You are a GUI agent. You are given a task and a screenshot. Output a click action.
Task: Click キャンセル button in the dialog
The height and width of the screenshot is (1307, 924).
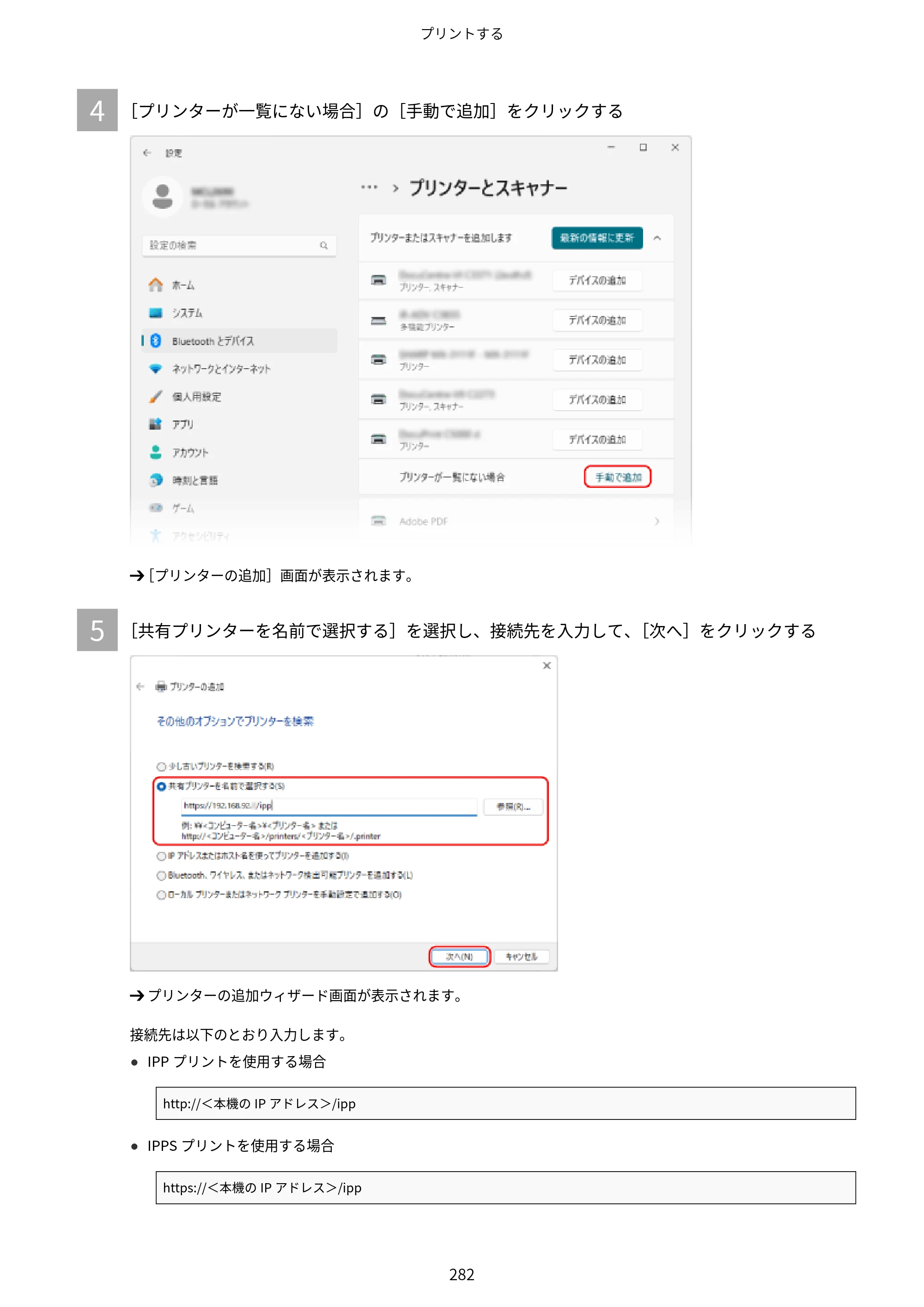coord(522,957)
